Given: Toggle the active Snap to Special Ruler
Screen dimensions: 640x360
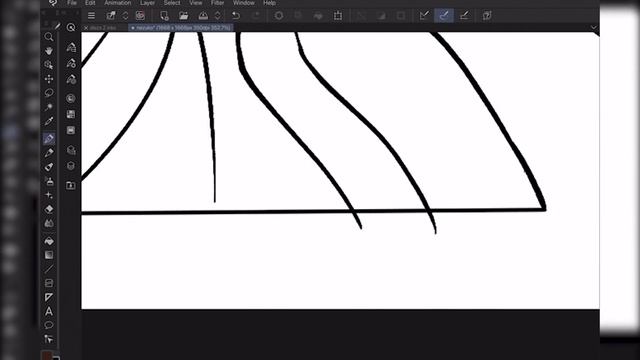Looking at the screenshot, I should tap(444, 16).
